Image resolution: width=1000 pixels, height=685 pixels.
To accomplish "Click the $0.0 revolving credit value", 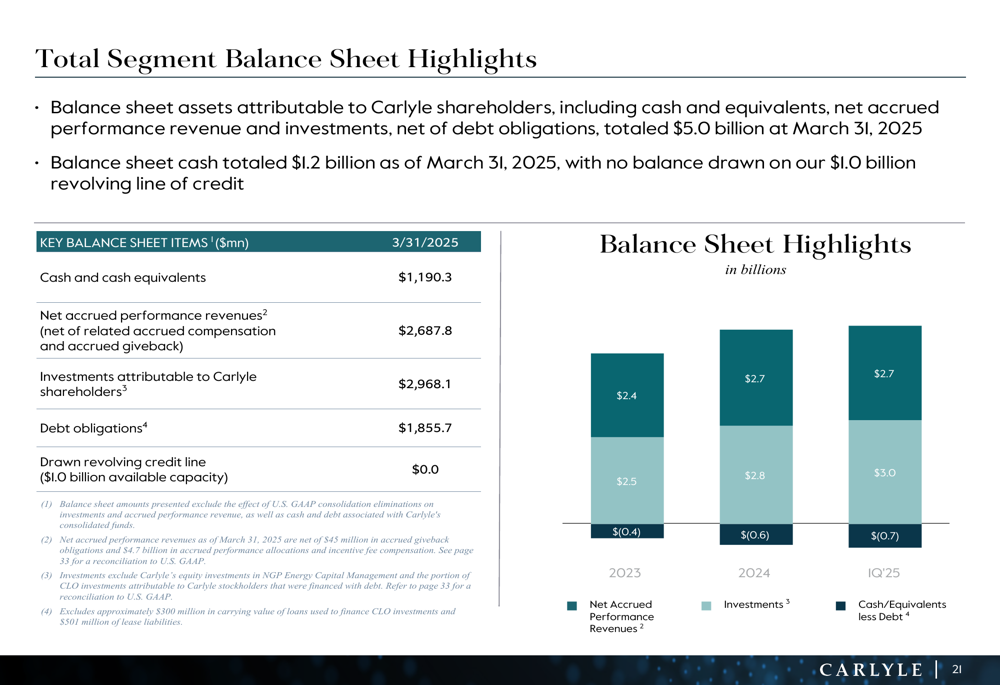I will pos(425,469).
